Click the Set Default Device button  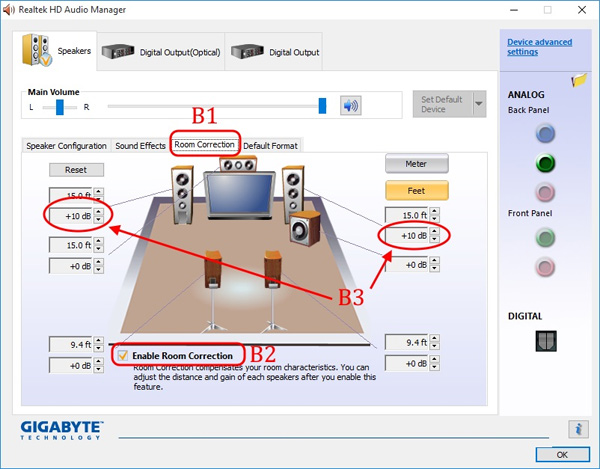tap(442, 104)
